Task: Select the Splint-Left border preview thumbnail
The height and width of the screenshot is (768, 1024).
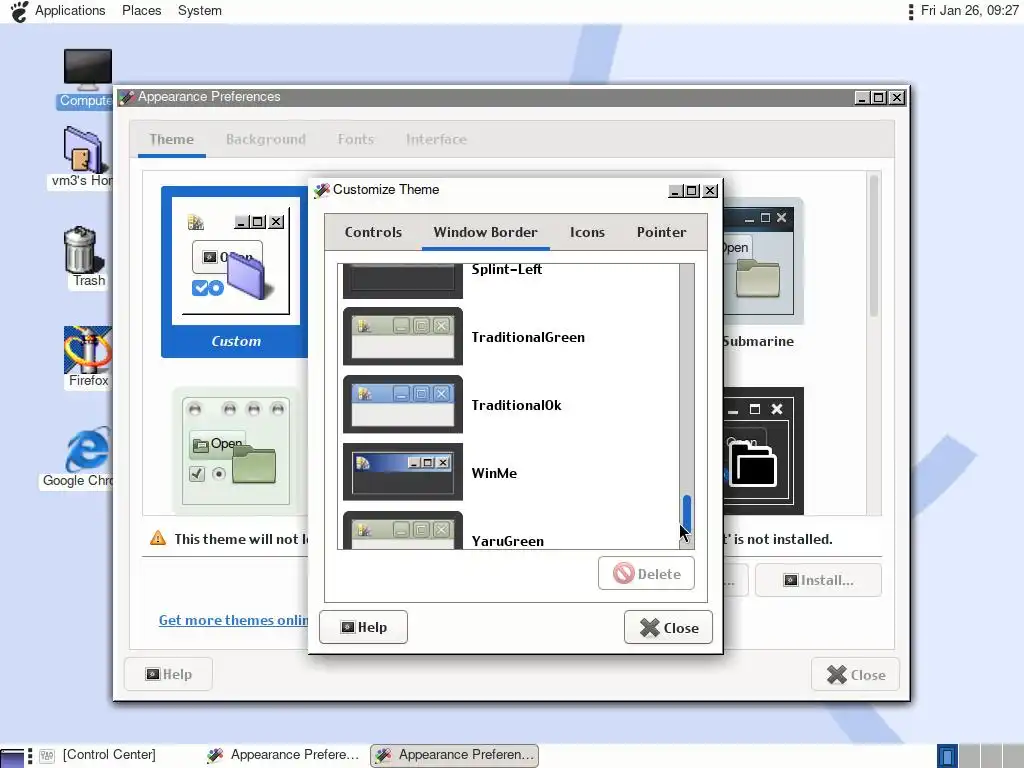Action: (x=403, y=281)
